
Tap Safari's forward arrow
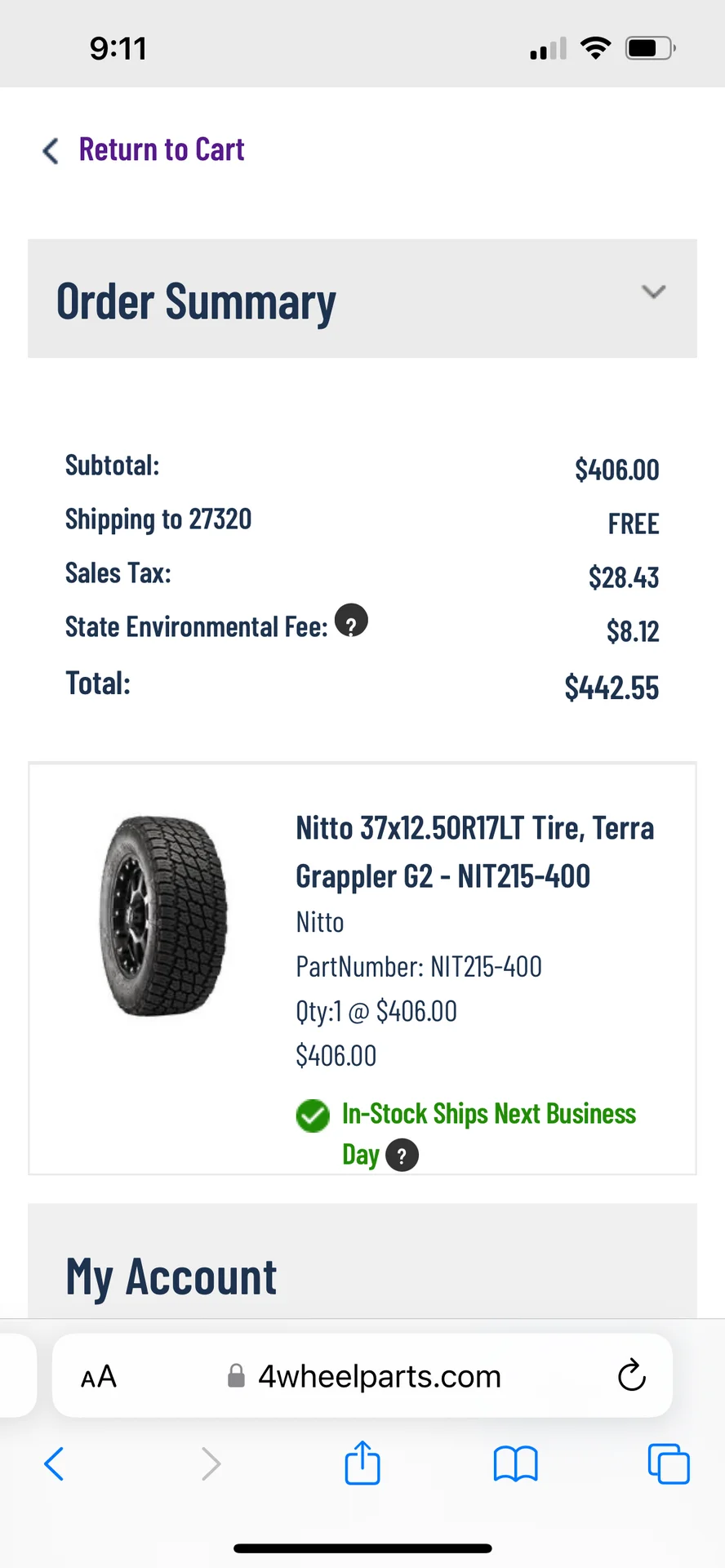click(211, 1463)
